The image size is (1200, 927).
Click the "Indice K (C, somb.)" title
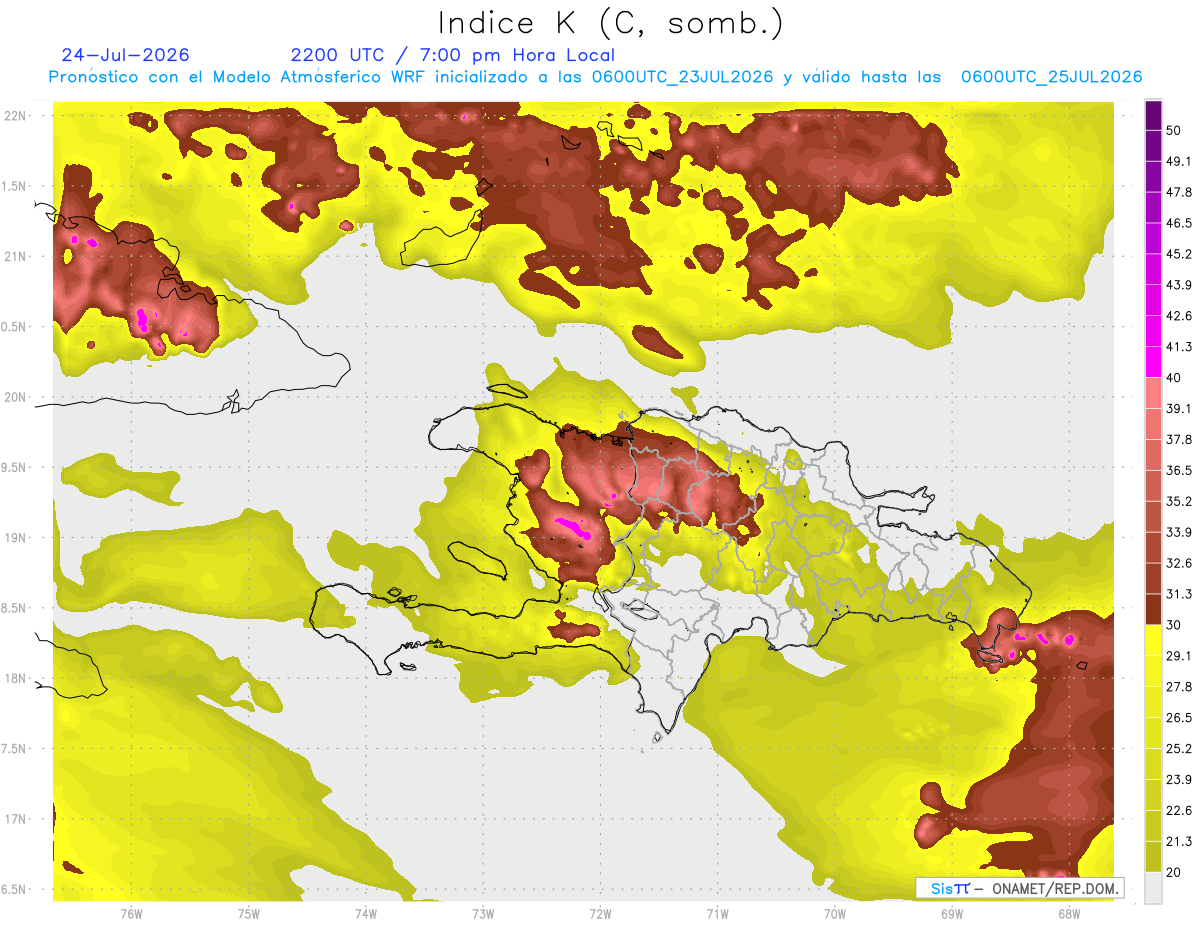coord(611,23)
